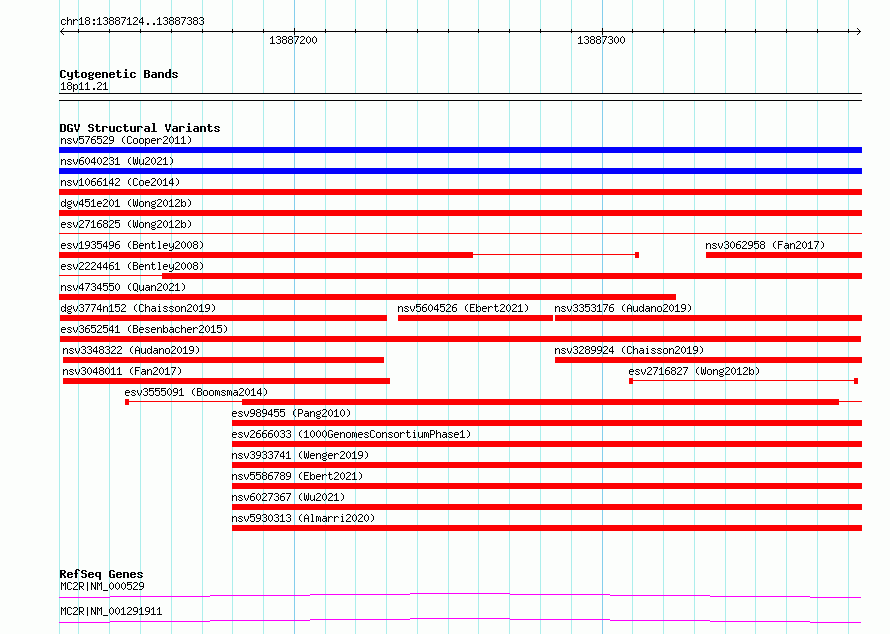
Task: Click the red bar under nsv3048011
Action: (226, 381)
